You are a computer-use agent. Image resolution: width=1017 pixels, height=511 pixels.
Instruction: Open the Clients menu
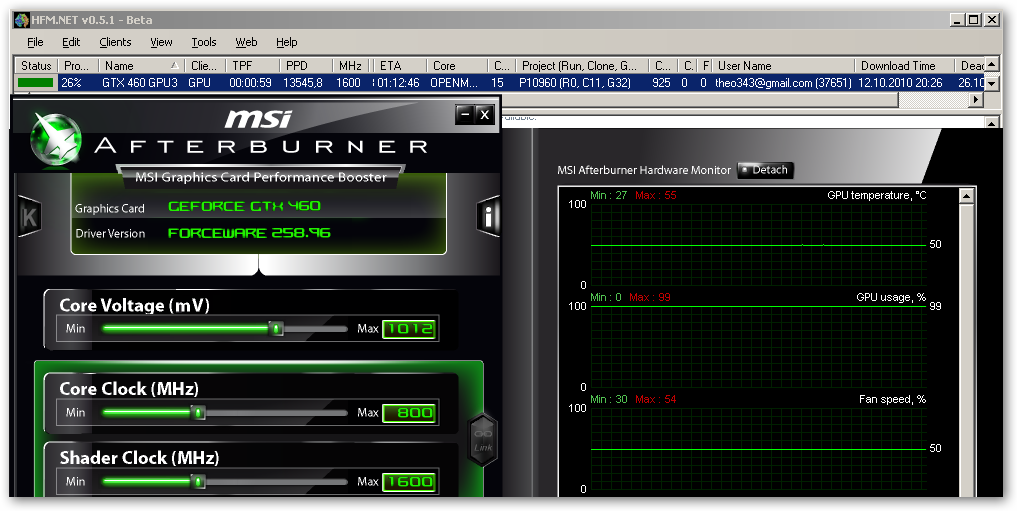click(115, 42)
